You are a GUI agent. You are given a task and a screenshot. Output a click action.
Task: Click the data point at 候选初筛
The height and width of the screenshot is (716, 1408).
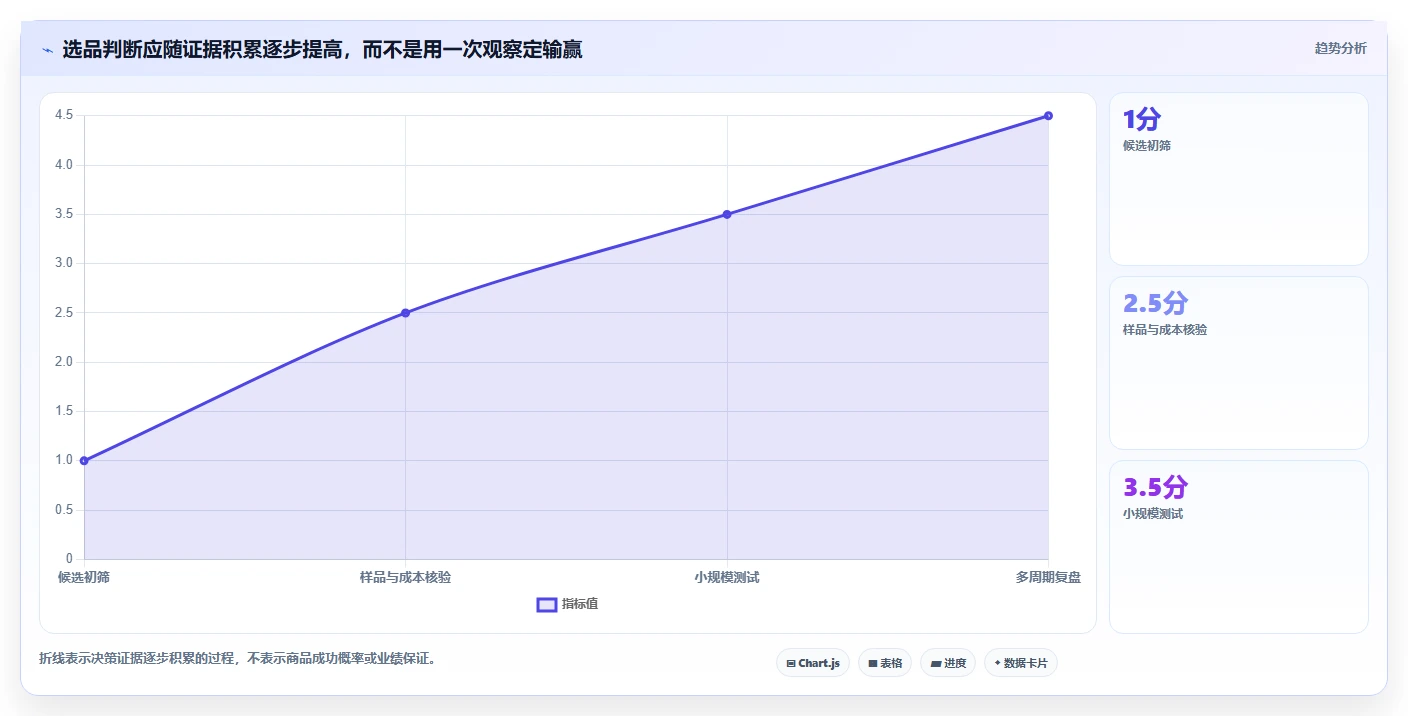tap(84, 461)
